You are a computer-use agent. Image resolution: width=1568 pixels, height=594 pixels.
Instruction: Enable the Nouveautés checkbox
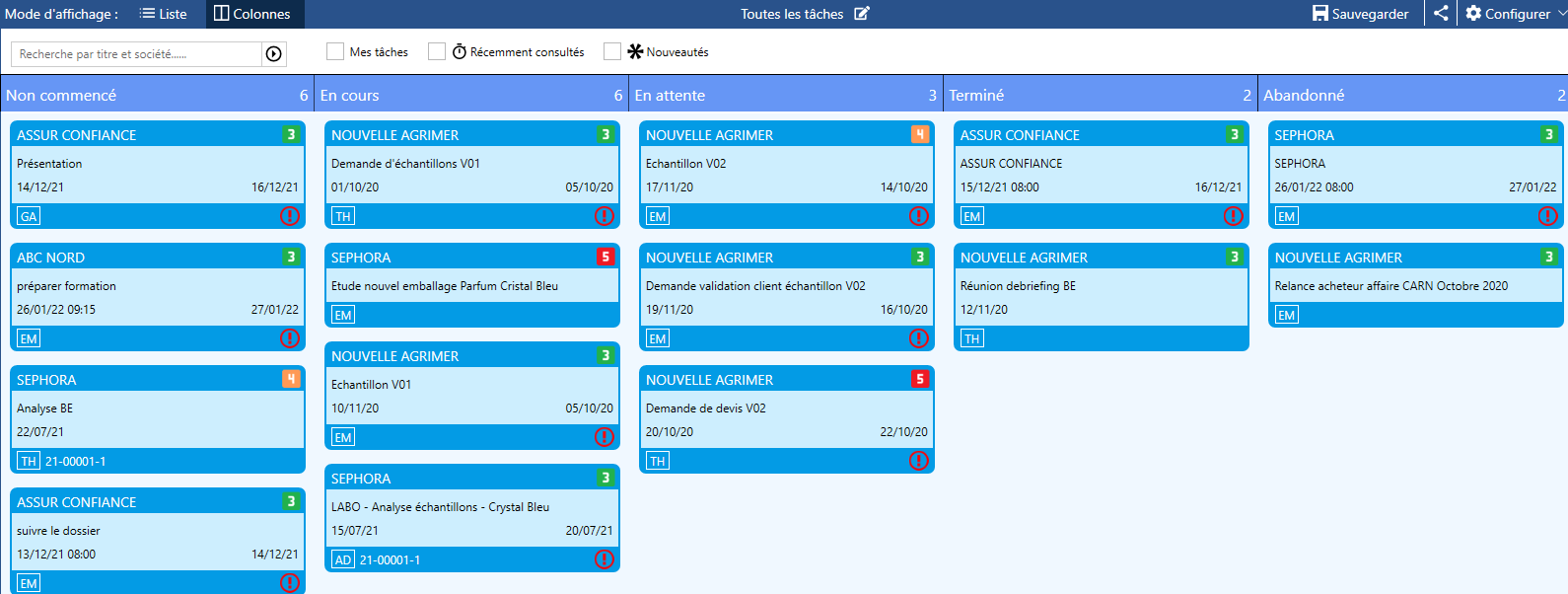(x=612, y=51)
